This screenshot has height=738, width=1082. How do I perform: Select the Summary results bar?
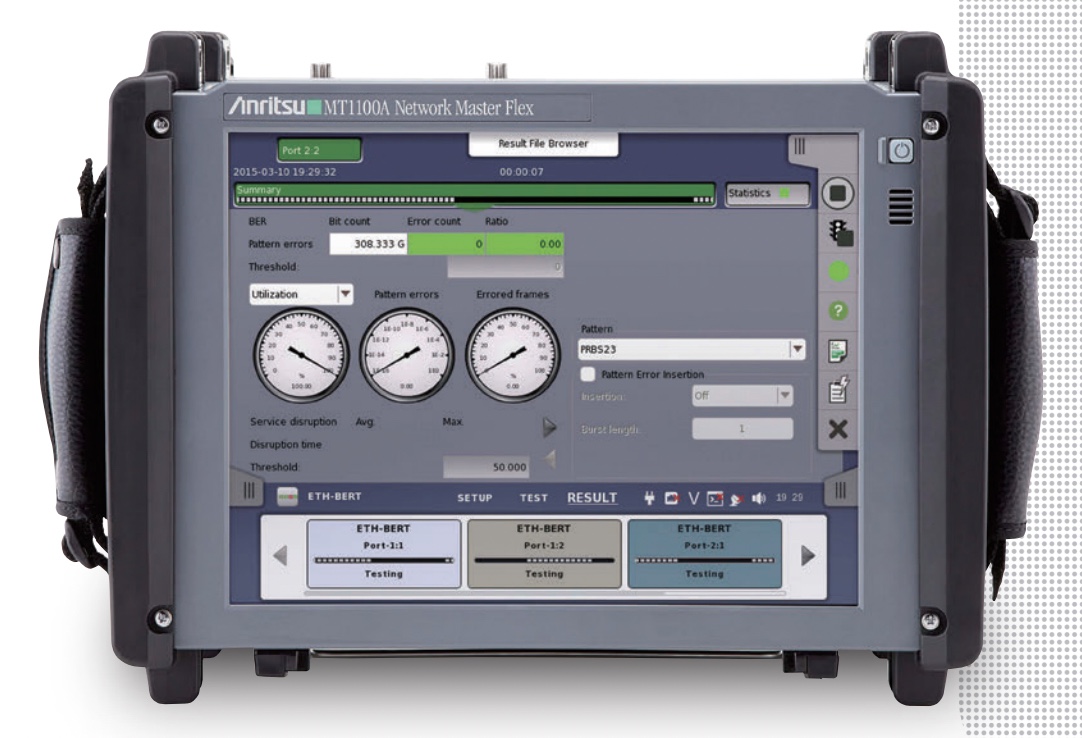coord(475,195)
